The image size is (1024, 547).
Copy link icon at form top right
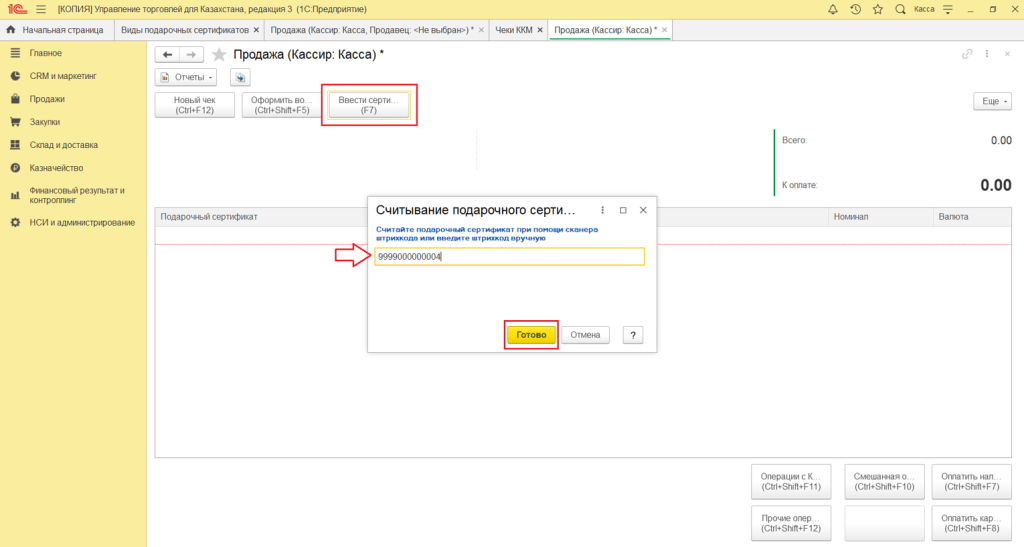[967, 54]
